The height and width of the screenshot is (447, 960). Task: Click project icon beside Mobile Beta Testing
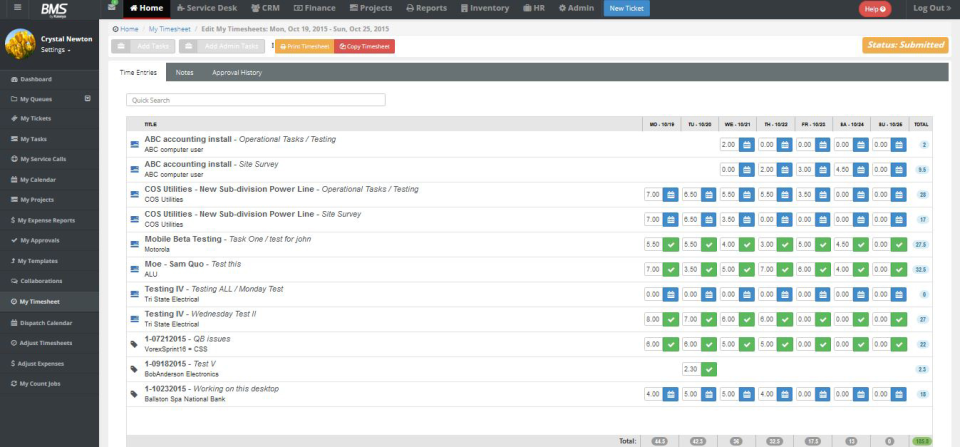point(135,244)
